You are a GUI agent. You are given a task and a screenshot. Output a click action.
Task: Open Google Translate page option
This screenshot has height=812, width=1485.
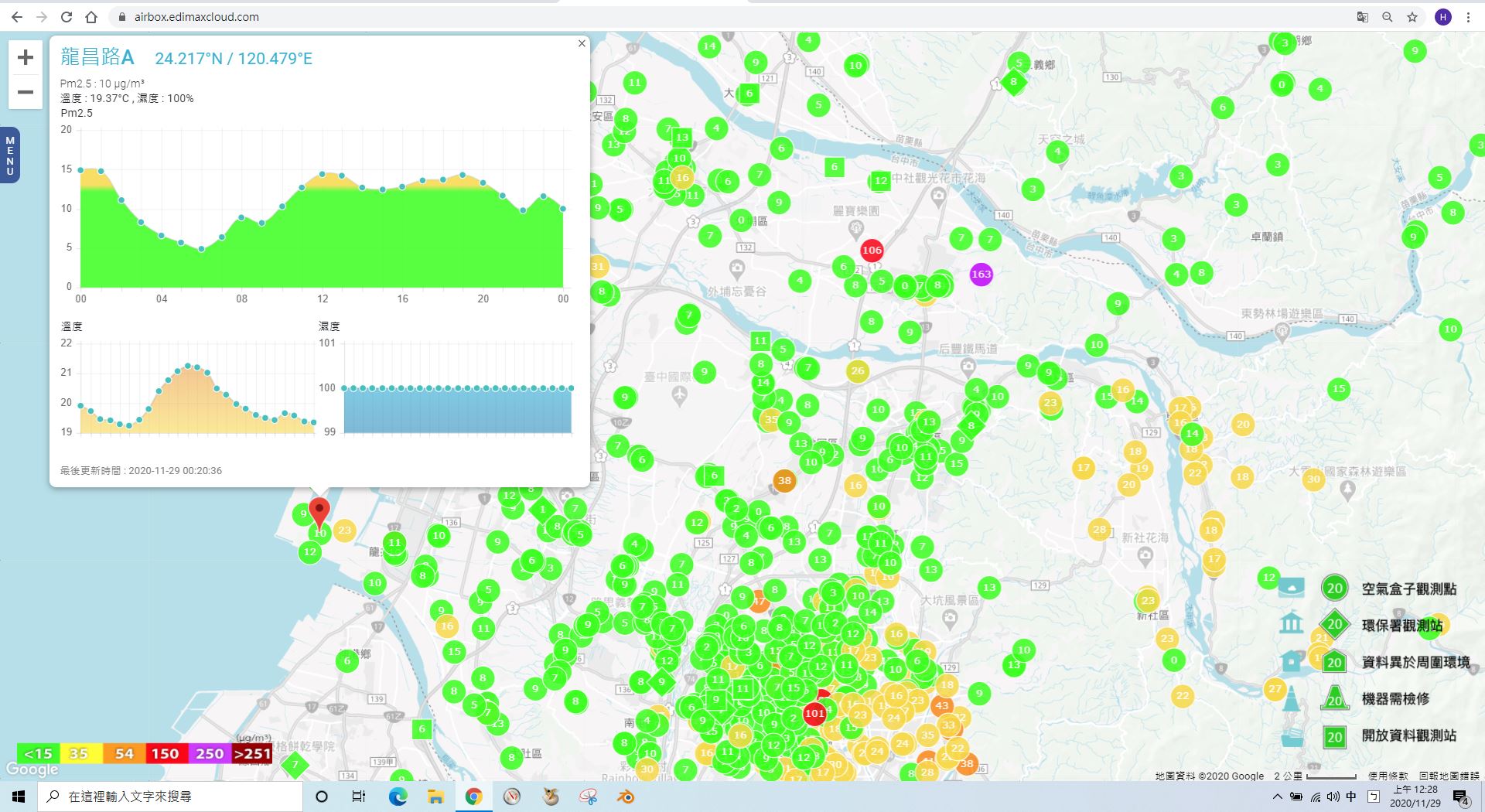point(1363,17)
